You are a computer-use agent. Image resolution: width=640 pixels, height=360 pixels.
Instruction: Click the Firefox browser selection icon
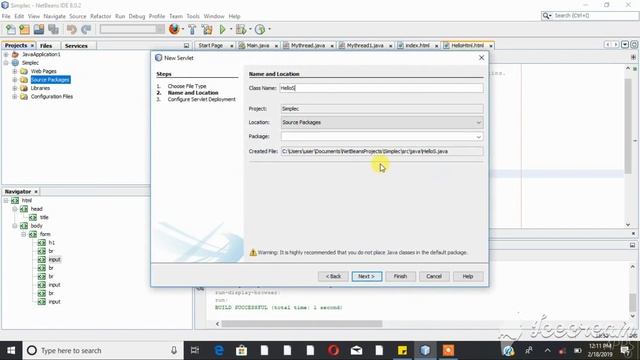click(x=174, y=29)
